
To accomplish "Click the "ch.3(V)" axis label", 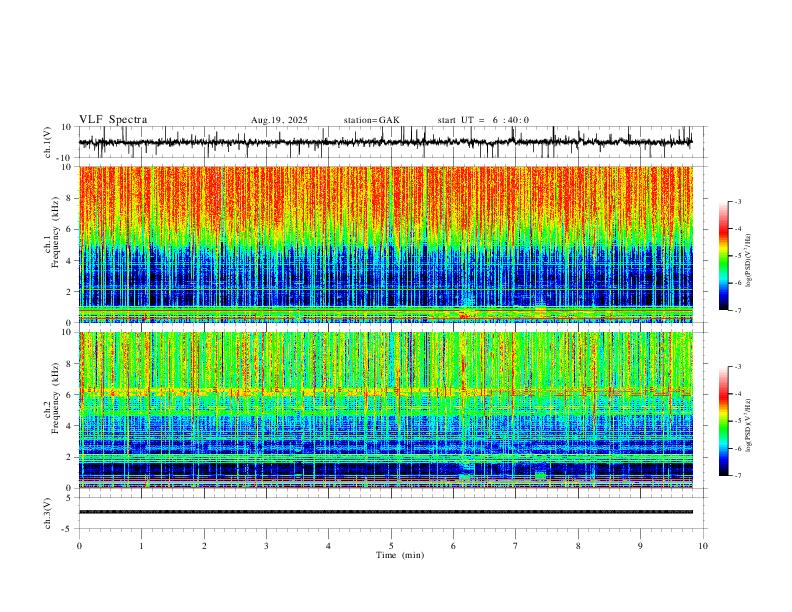I will 48,514.
